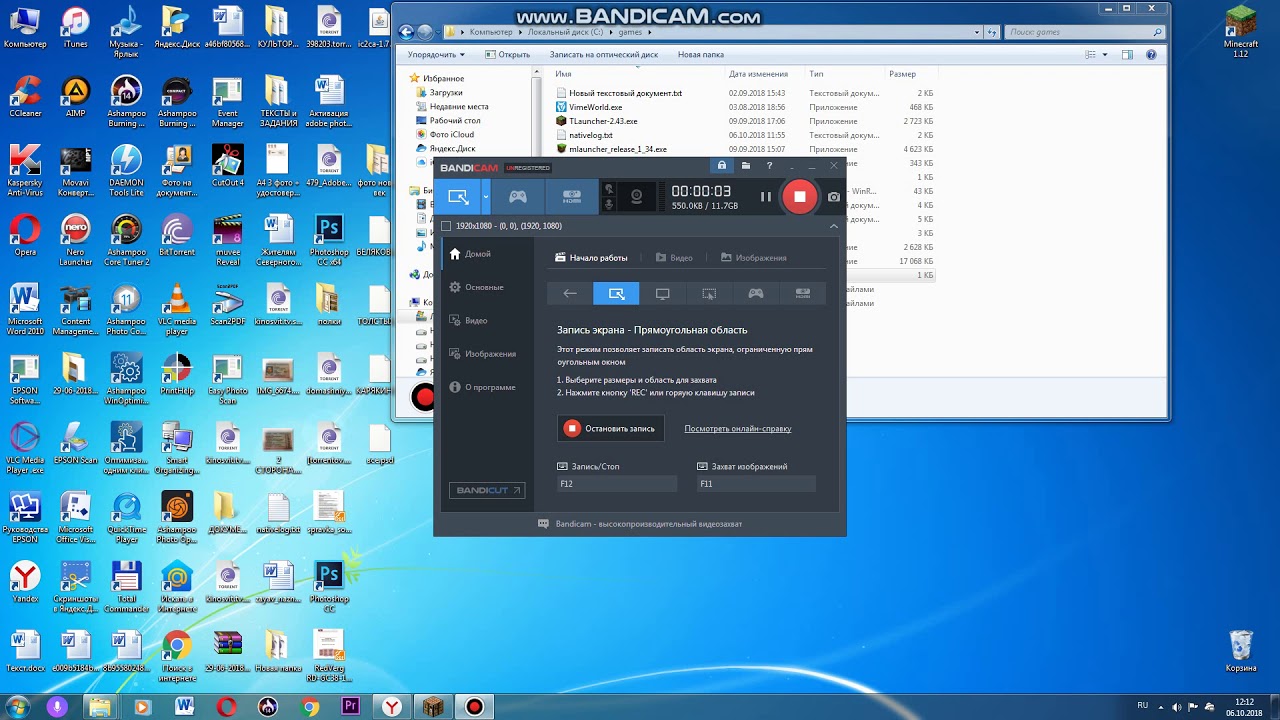This screenshot has width=1280, height=720.
Task: Toggle microphone recording icon in Bandicam
Action: pyautogui.click(x=608, y=205)
